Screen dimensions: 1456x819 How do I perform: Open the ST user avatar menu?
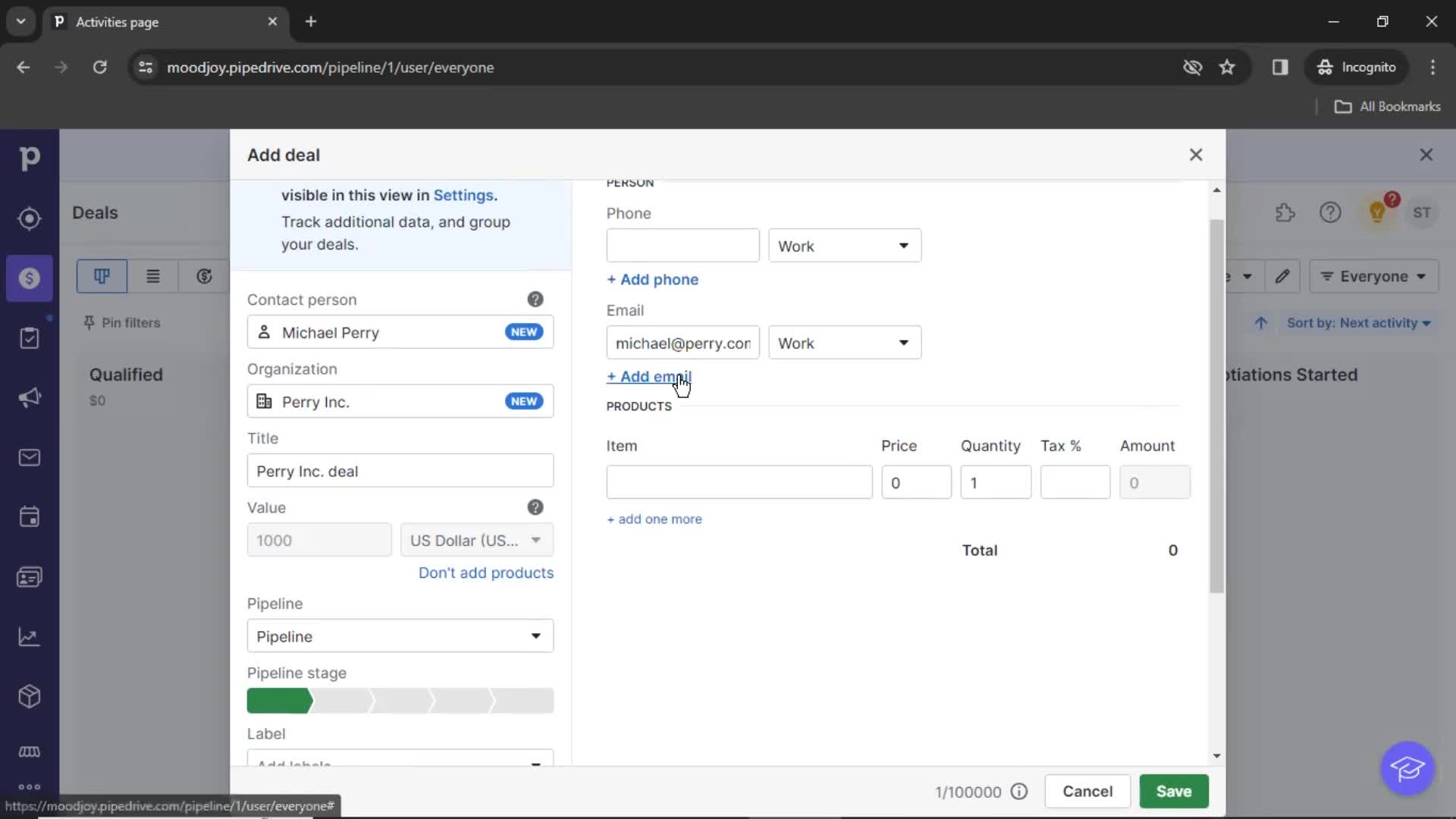pyautogui.click(x=1422, y=213)
